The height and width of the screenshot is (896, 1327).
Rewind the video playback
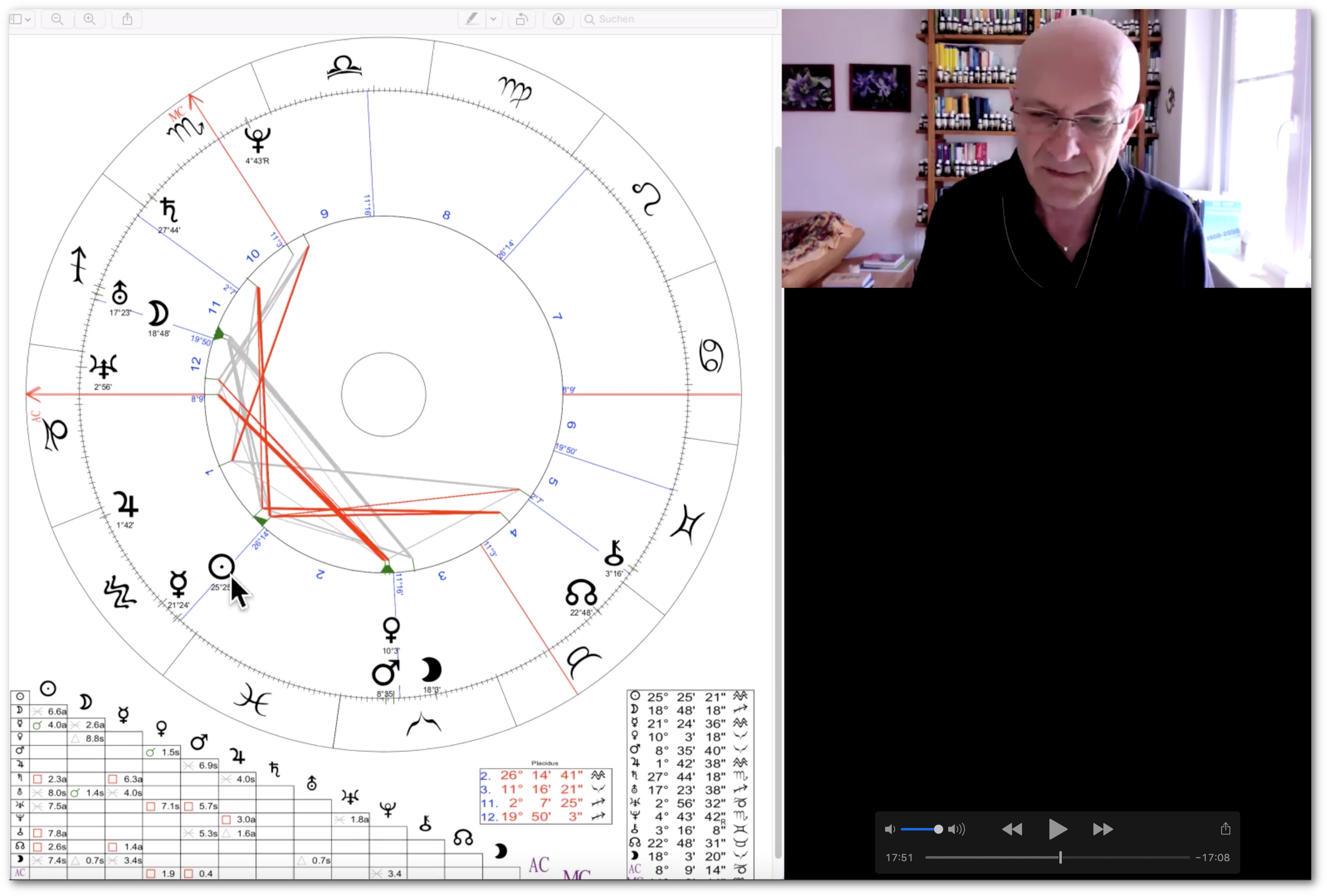click(1012, 829)
